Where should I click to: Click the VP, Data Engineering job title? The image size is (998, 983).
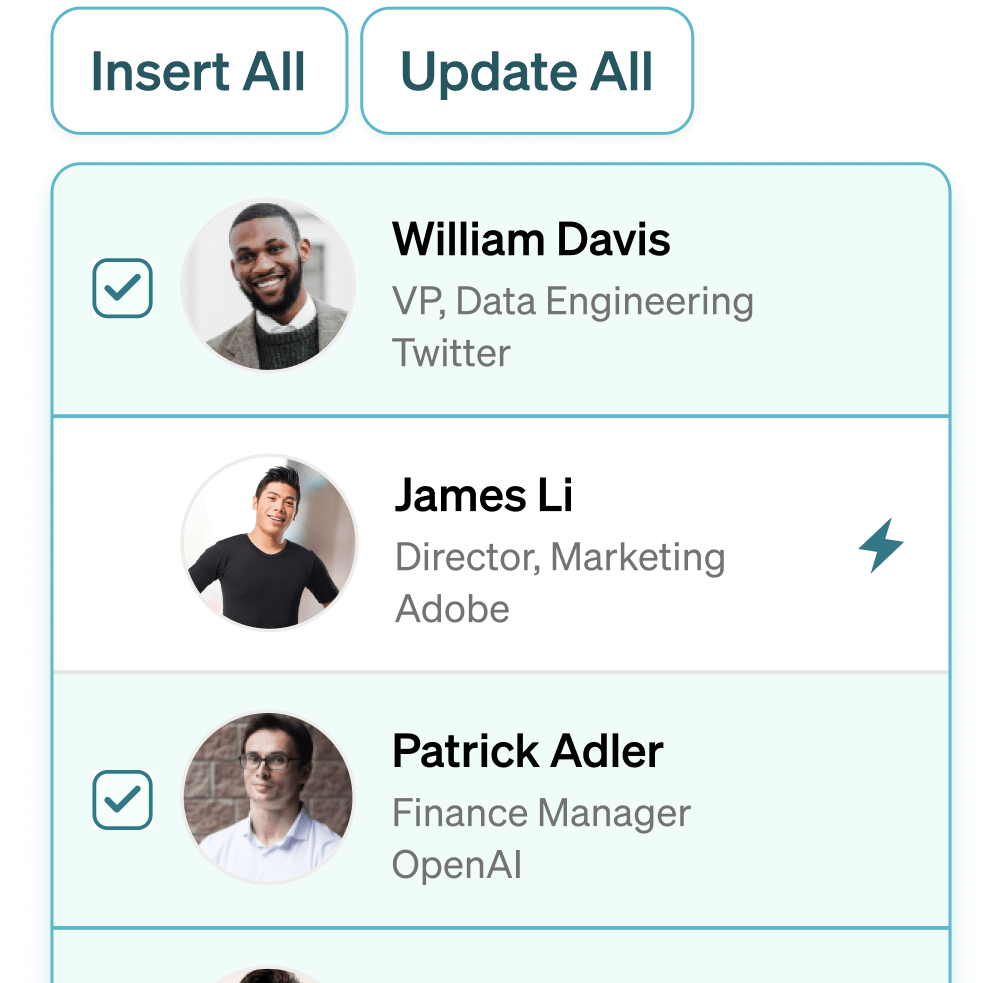572,301
